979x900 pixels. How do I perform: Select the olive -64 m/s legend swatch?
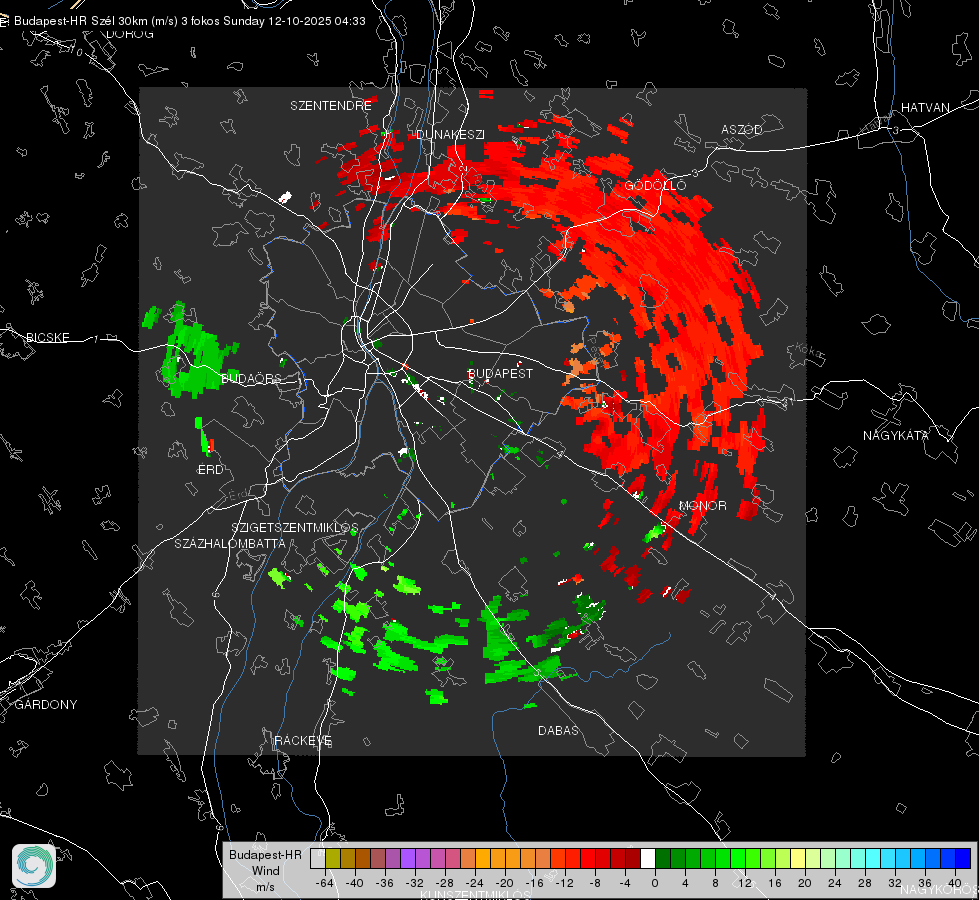[333, 859]
